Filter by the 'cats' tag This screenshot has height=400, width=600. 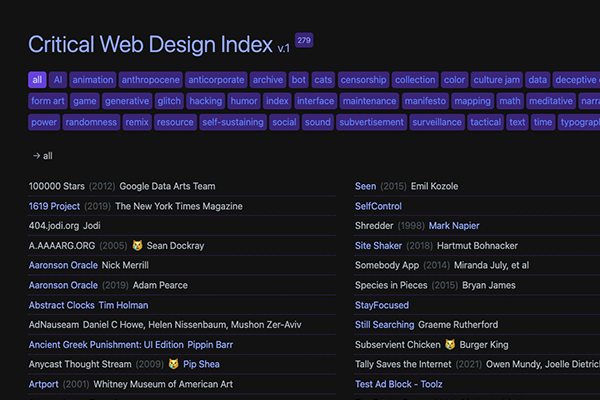pyautogui.click(x=323, y=80)
